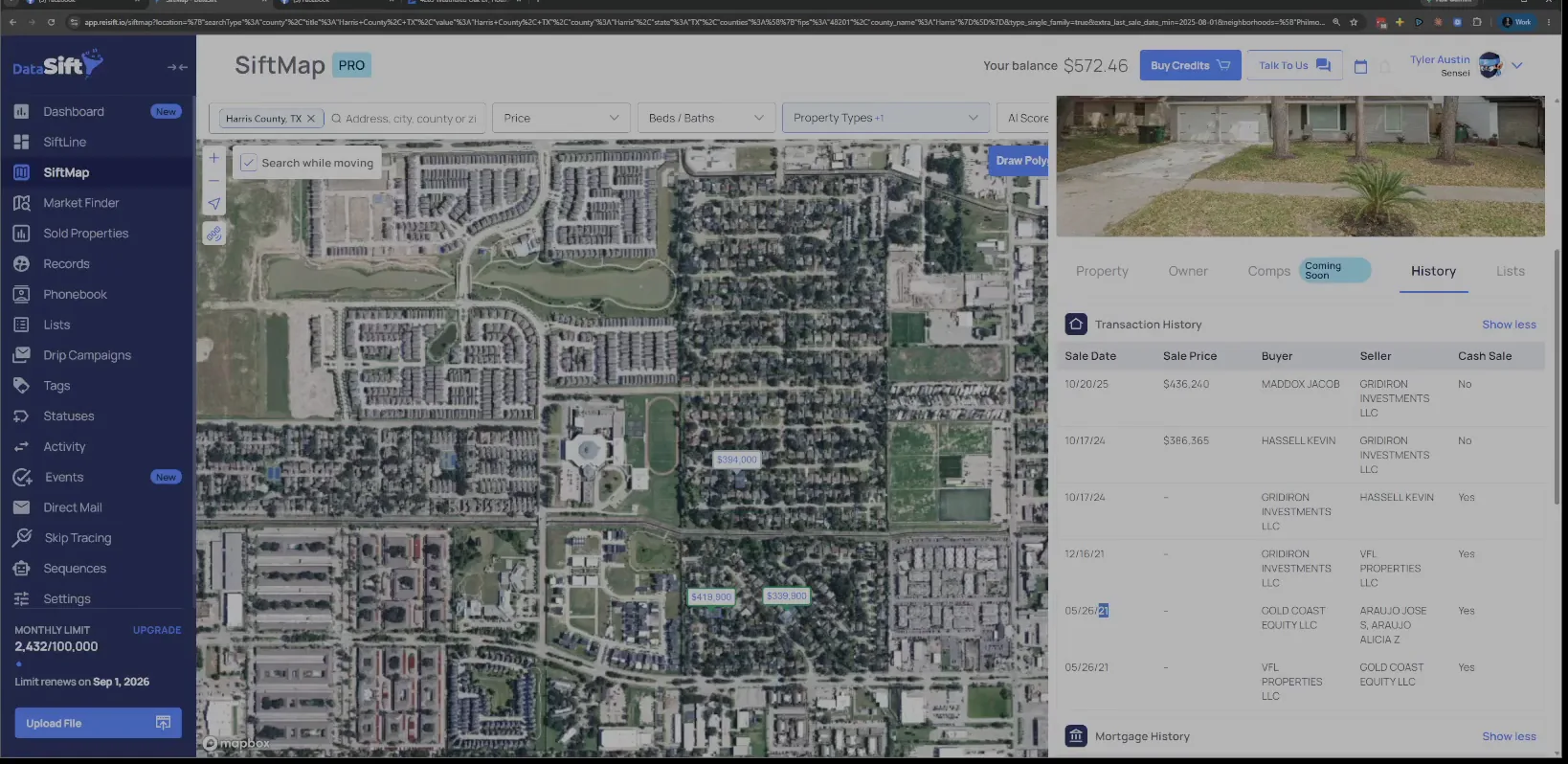Click the Buy Credits button

point(1190,65)
